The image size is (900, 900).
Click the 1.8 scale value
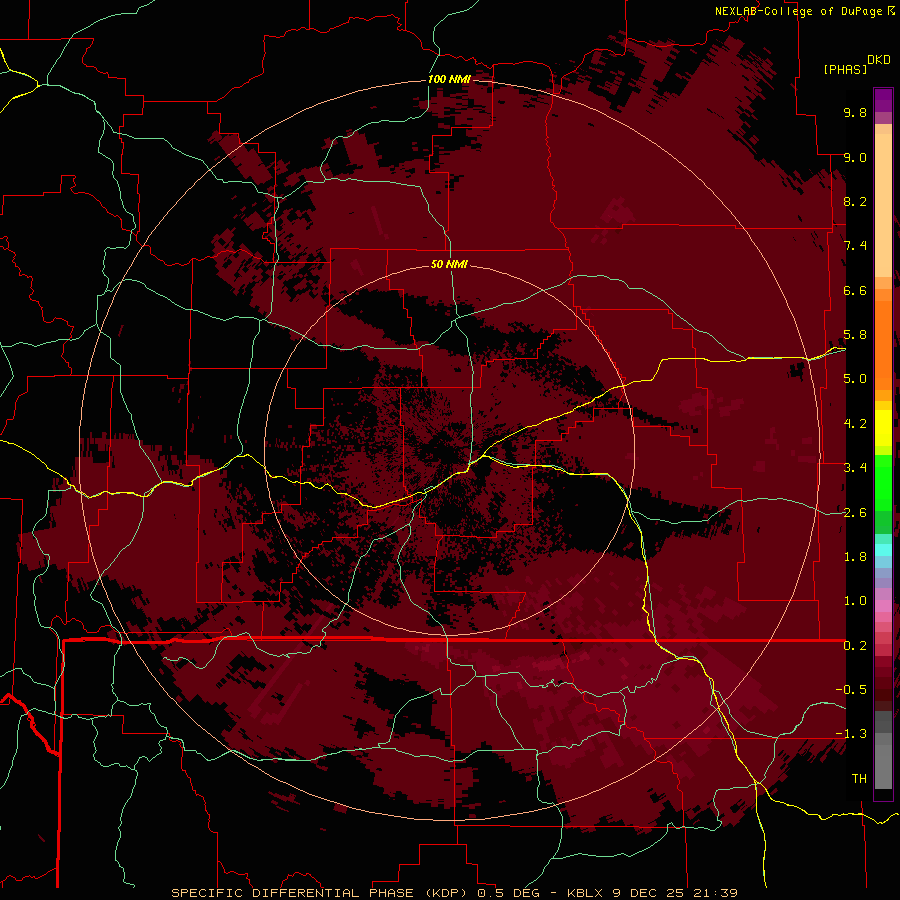click(855, 557)
